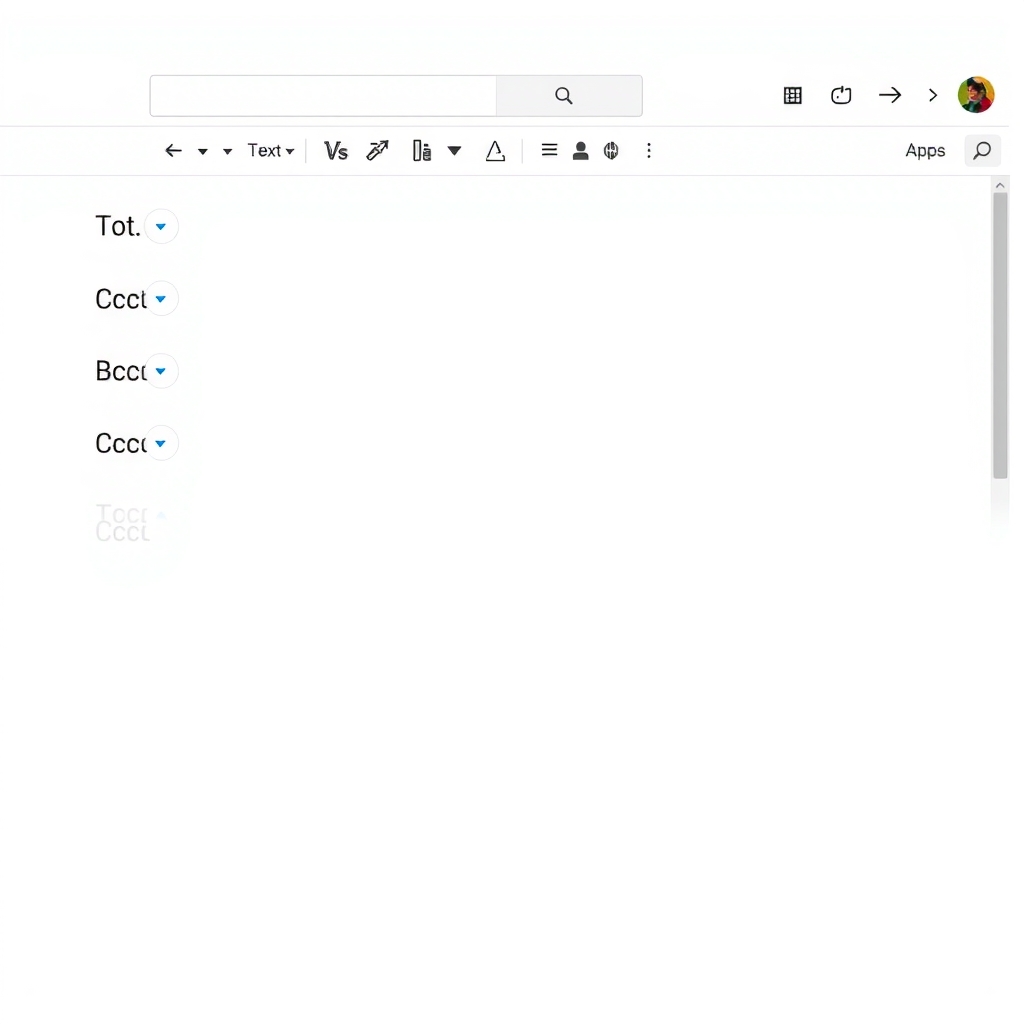This screenshot has width=1024, height=1024.
Task: Expand the dropdown next to Ccct
Action: (161, 299)
